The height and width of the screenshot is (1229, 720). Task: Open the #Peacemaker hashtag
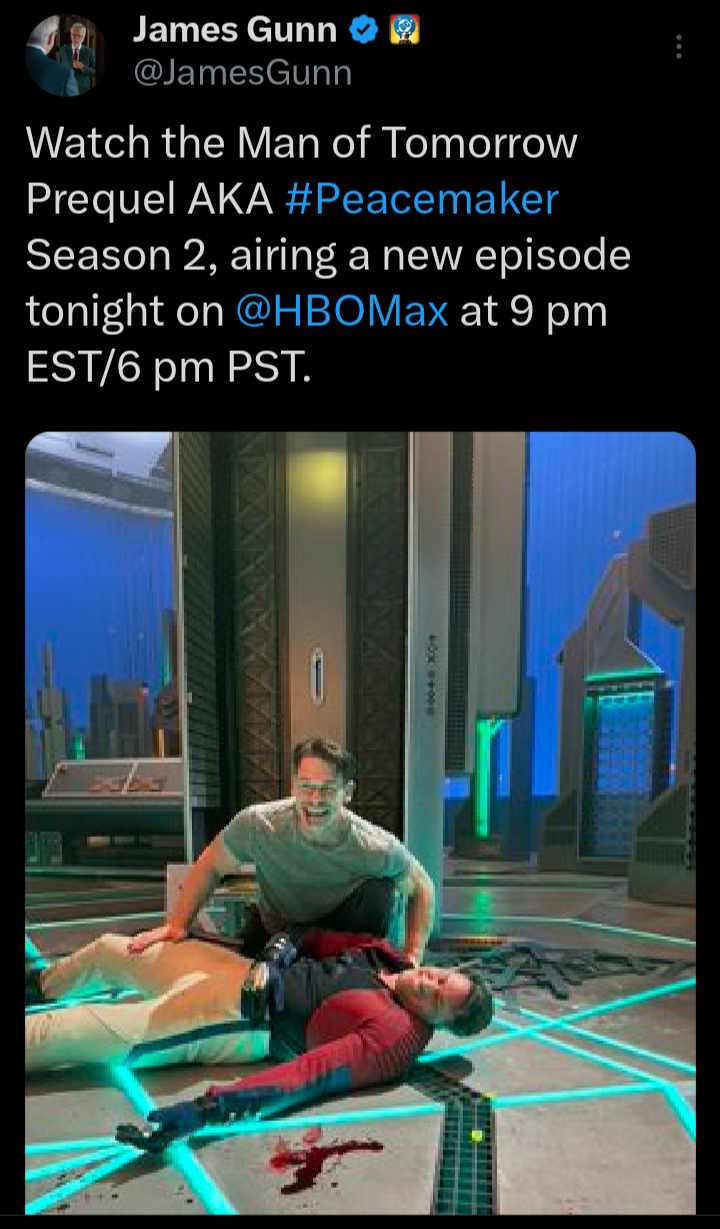[x=421, y=199]
